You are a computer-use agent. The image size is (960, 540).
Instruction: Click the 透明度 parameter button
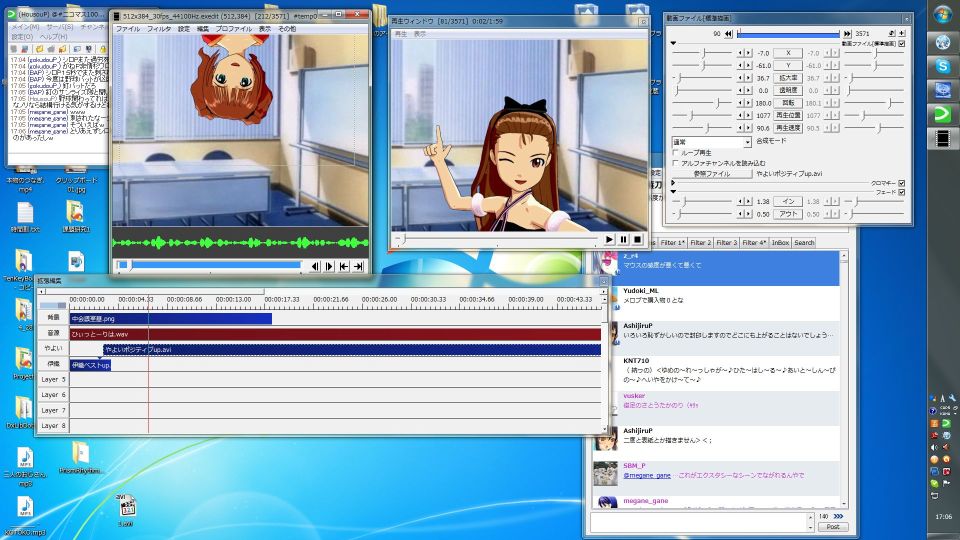[x=788, y=91]
